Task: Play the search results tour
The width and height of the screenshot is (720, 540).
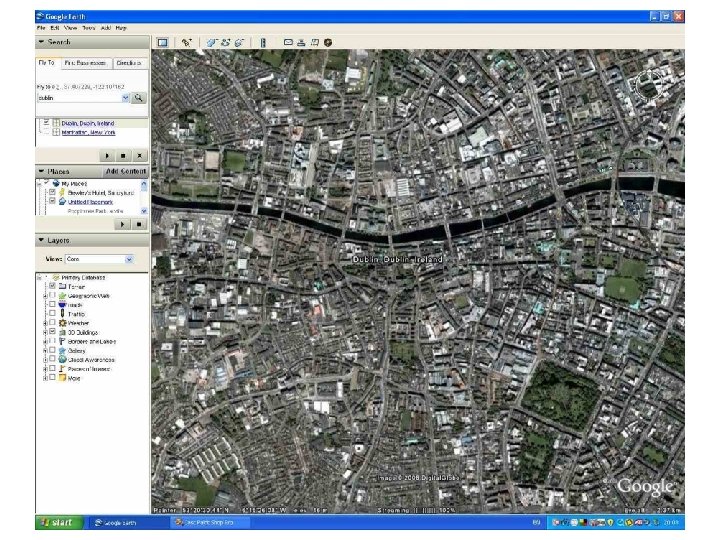Action: point(107,156)
